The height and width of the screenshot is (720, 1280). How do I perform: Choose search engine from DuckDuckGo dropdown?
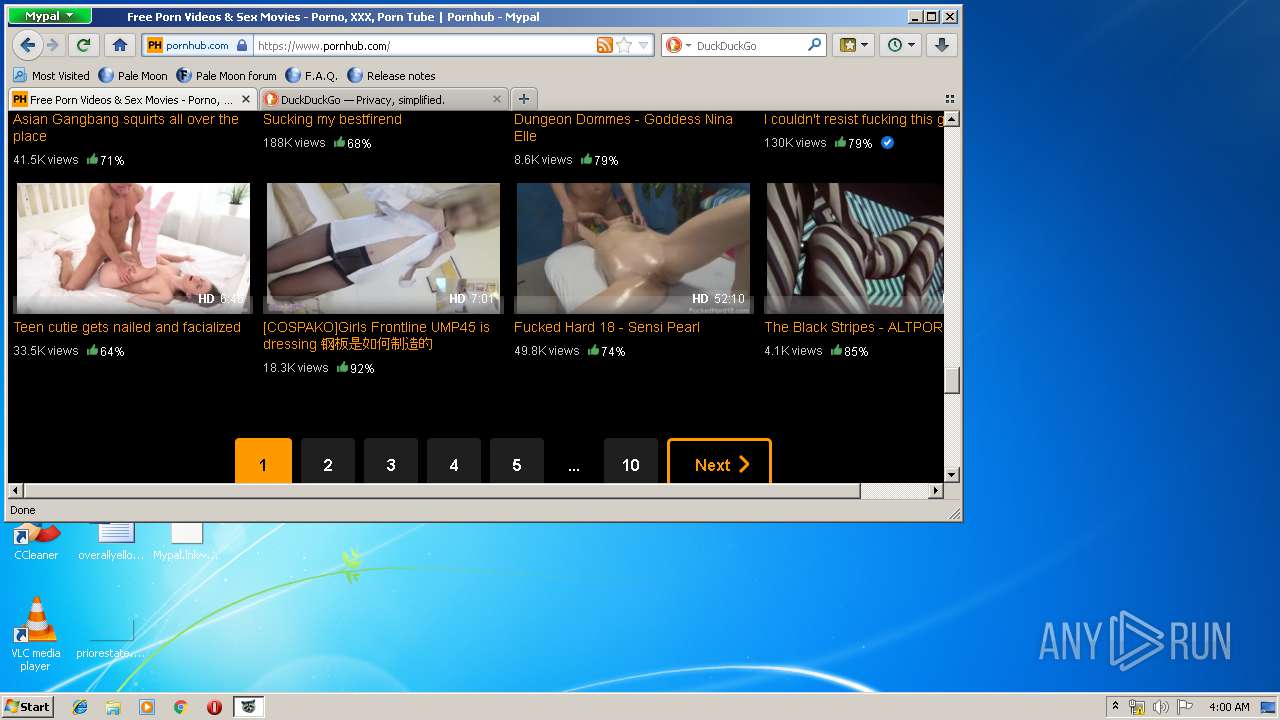coord(677,45)
